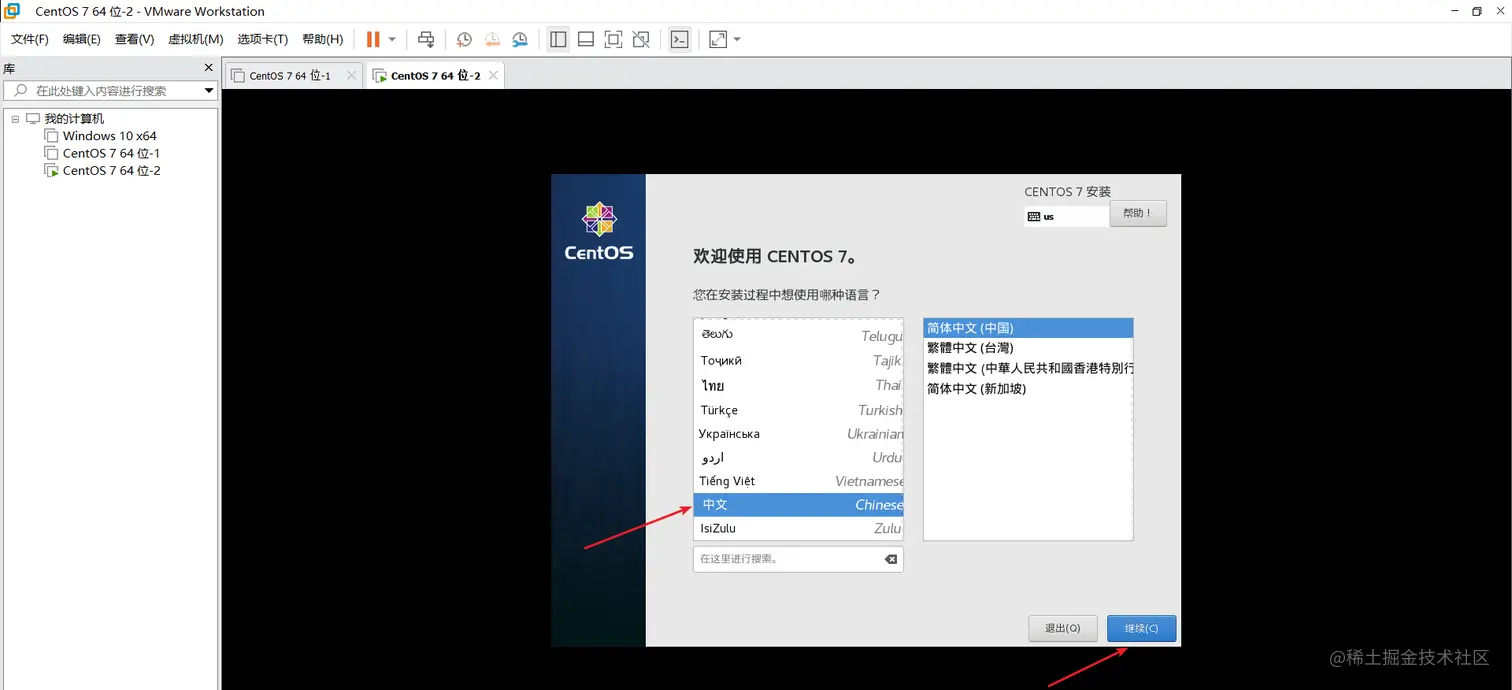Select 中文 Chinese language
The width and height of the screenshot is (1512, 690).
tap(798, 505)
